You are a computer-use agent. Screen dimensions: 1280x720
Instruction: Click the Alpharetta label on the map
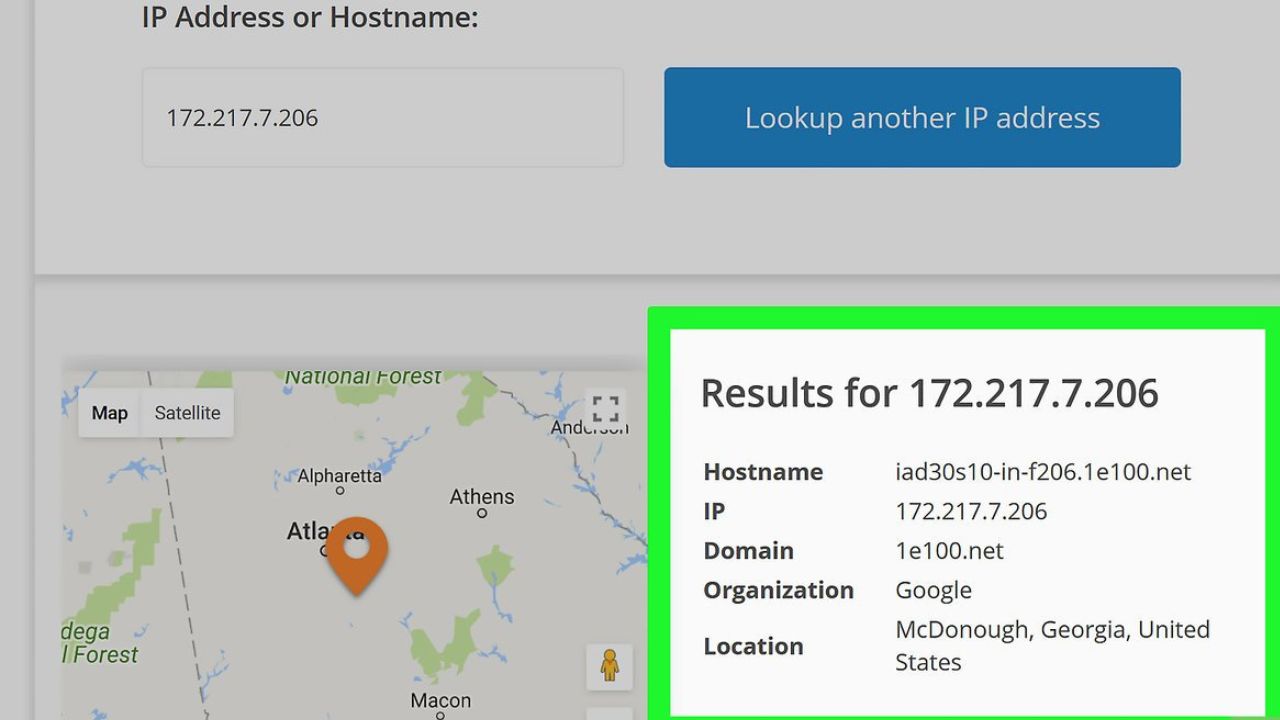pyautogui.click(x=340, y=476)
